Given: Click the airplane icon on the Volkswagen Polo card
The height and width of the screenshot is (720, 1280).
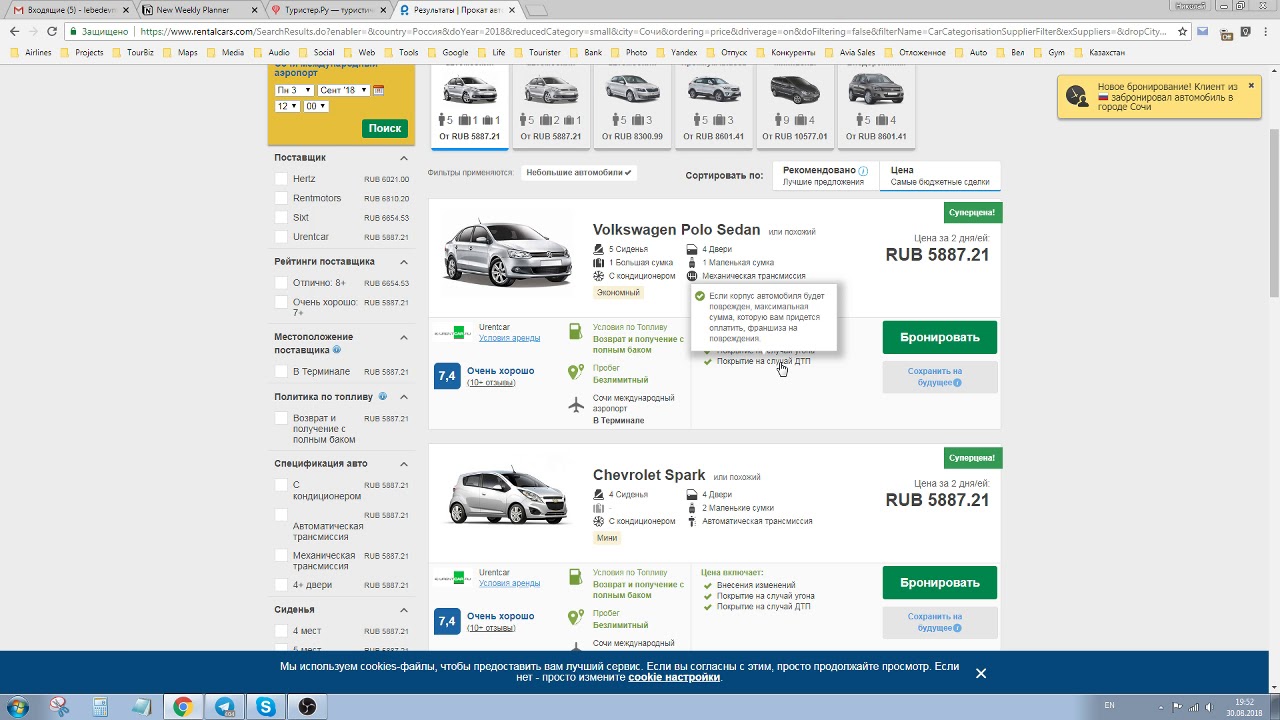Looking at the screenshot, I should 576,404.
